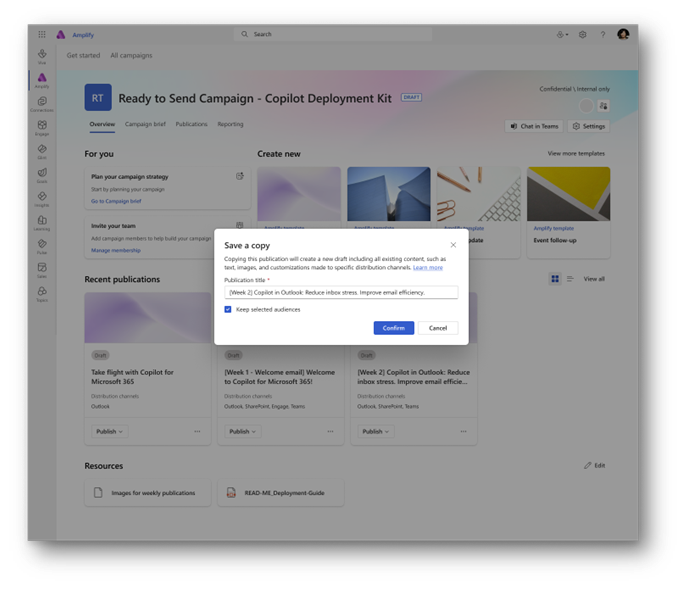Viewport: 687px width, 593px height.
Task: Switch to the Overview tab
Action: pos(102,124)
